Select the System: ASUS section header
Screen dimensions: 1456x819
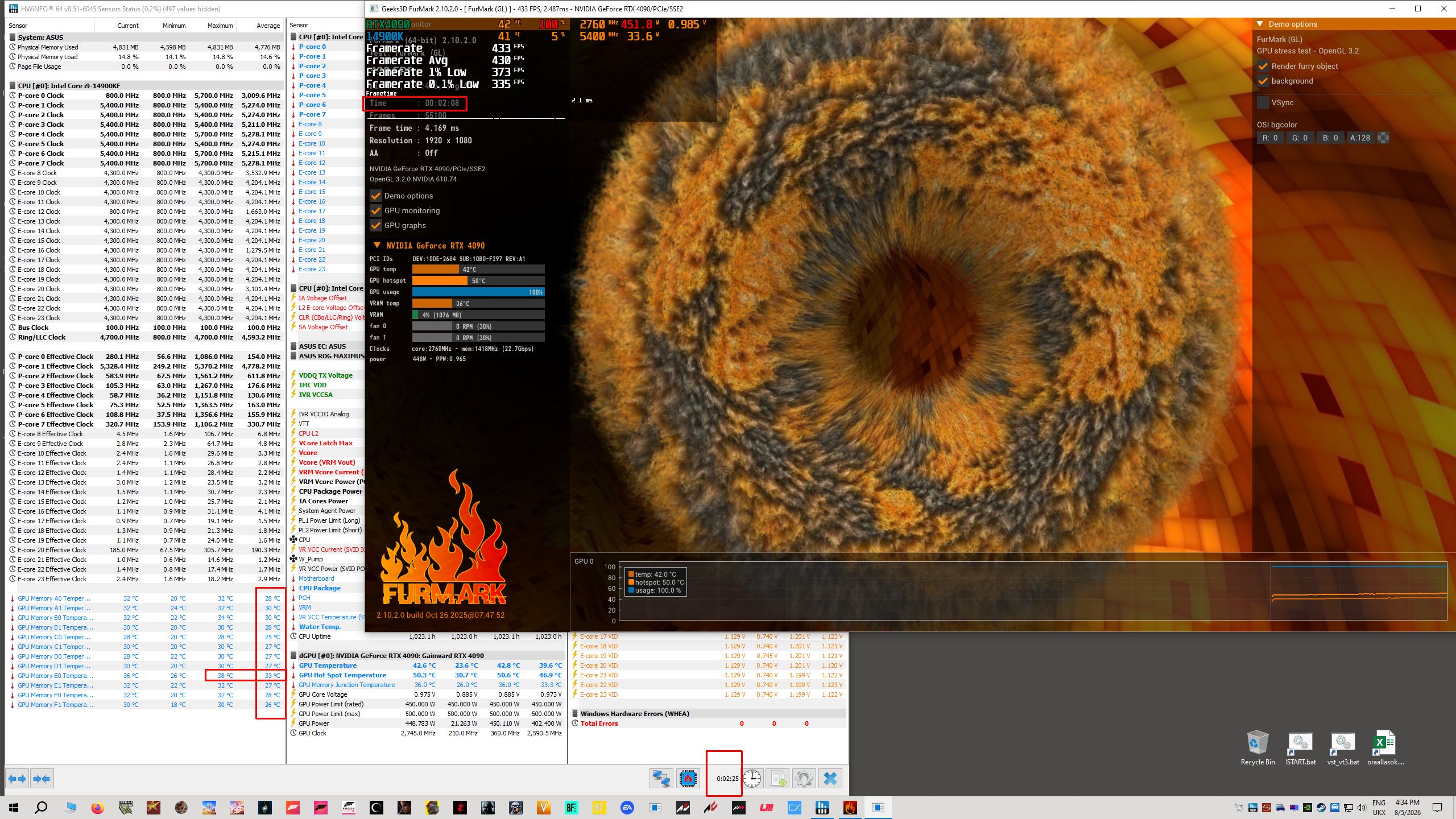pos(145,38)
